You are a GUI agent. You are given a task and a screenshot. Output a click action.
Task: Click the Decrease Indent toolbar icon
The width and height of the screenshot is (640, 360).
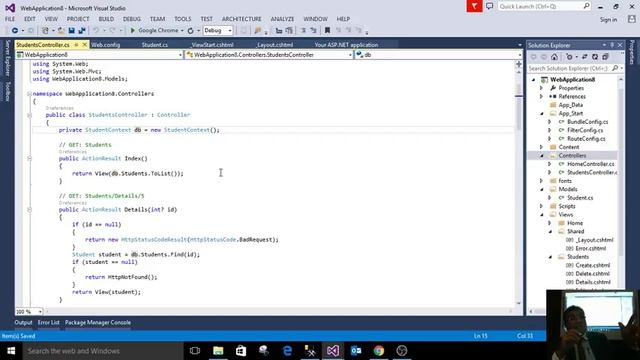tap(279, 31)
